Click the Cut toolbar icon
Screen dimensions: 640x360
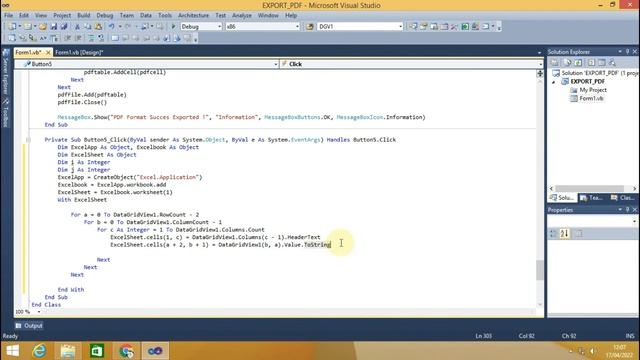click(77, 27)
